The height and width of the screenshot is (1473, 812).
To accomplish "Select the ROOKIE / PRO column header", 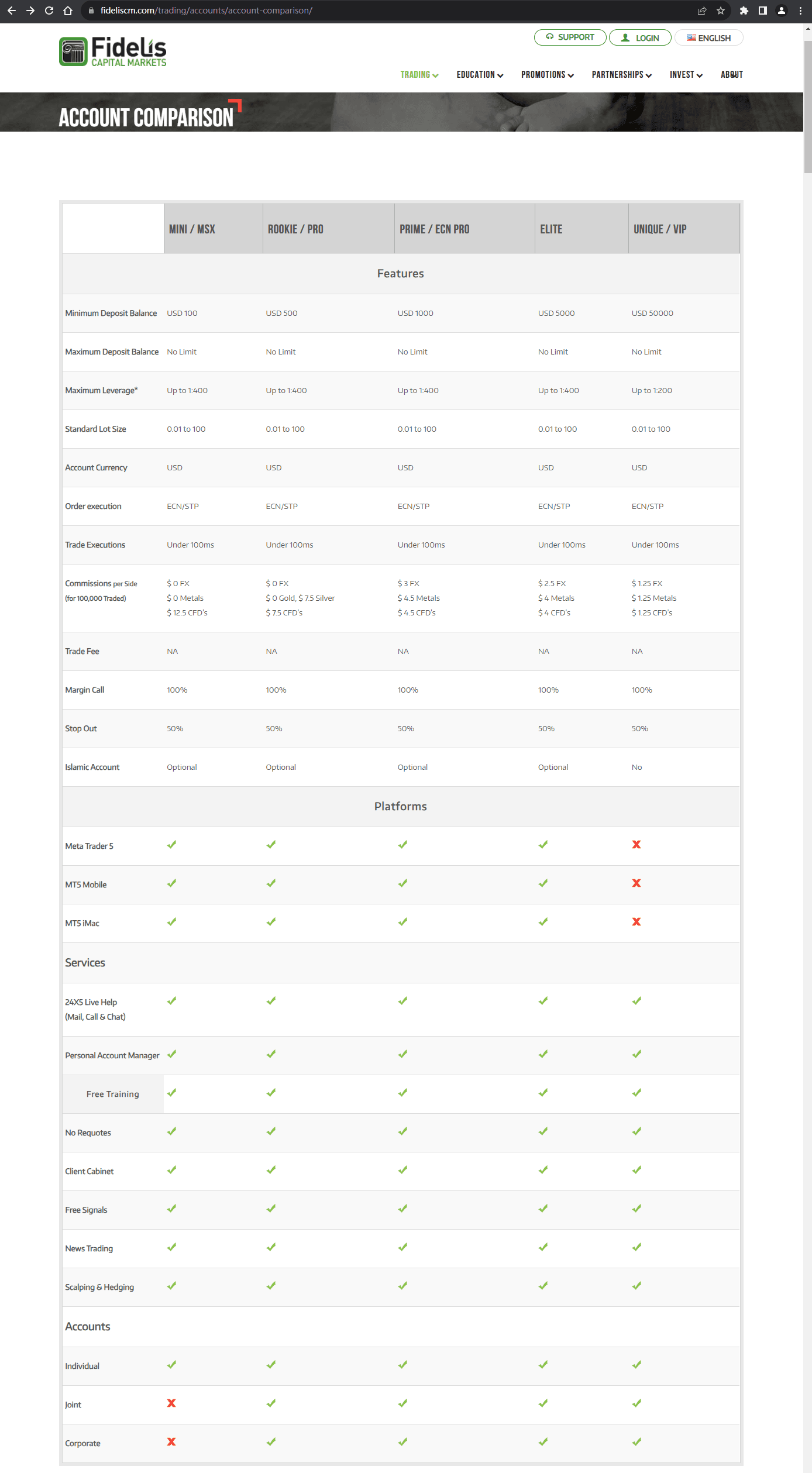I will coord(329,229).
